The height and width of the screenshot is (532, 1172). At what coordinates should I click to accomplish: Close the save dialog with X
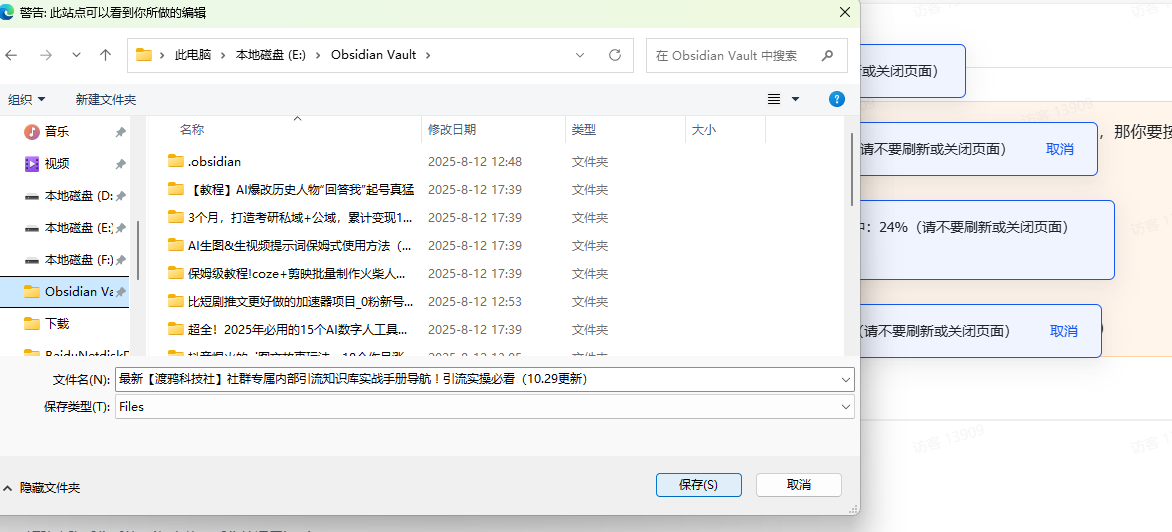pos(845,13)
